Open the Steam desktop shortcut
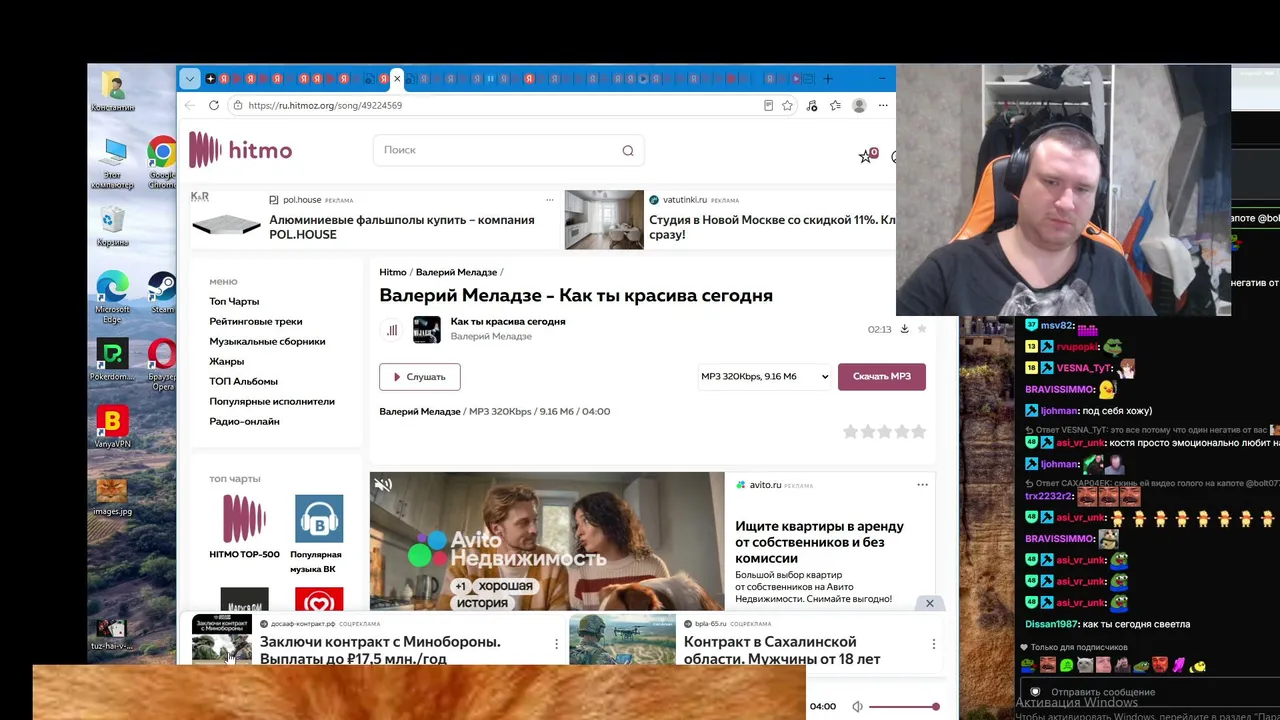Image resolution: width=1280 pixels, height=720 pixels. pos(162,293)
